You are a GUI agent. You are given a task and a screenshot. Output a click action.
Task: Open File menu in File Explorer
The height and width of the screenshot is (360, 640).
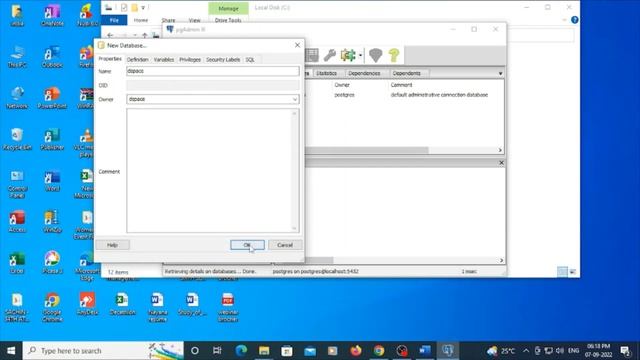(x=114, y=20)
